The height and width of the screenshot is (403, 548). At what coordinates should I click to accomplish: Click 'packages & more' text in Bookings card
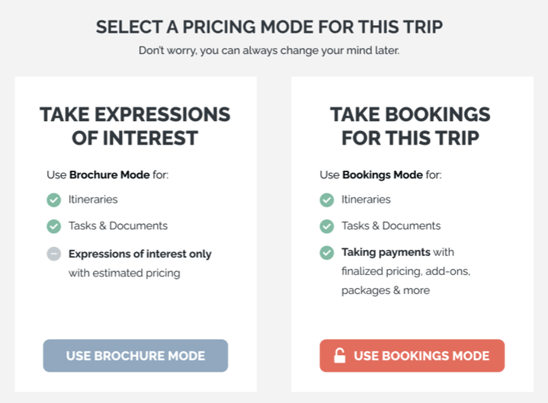coord(385,290)
